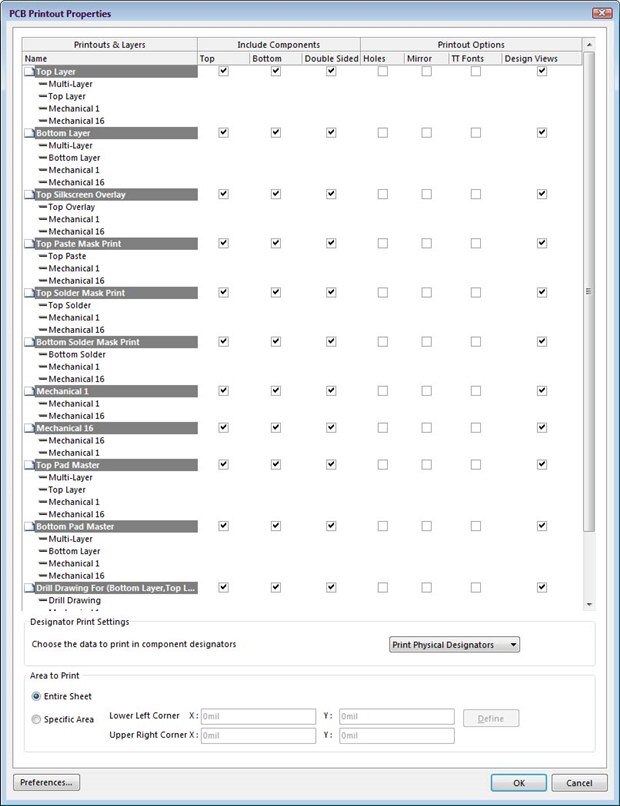
Task: Click the disabled Define button
Action: pos(491,719)
